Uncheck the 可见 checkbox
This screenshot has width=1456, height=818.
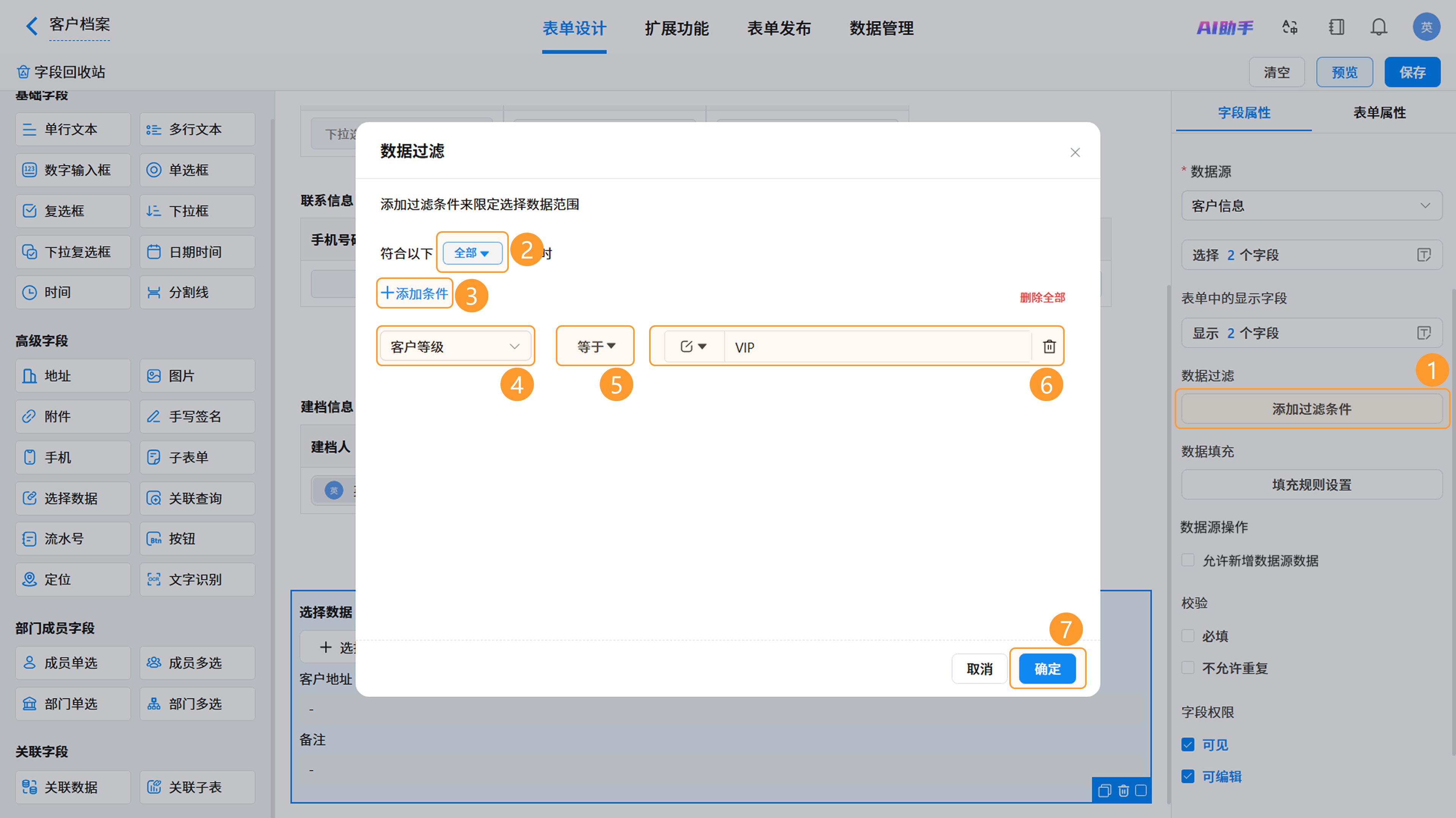tap(1188, 744)
